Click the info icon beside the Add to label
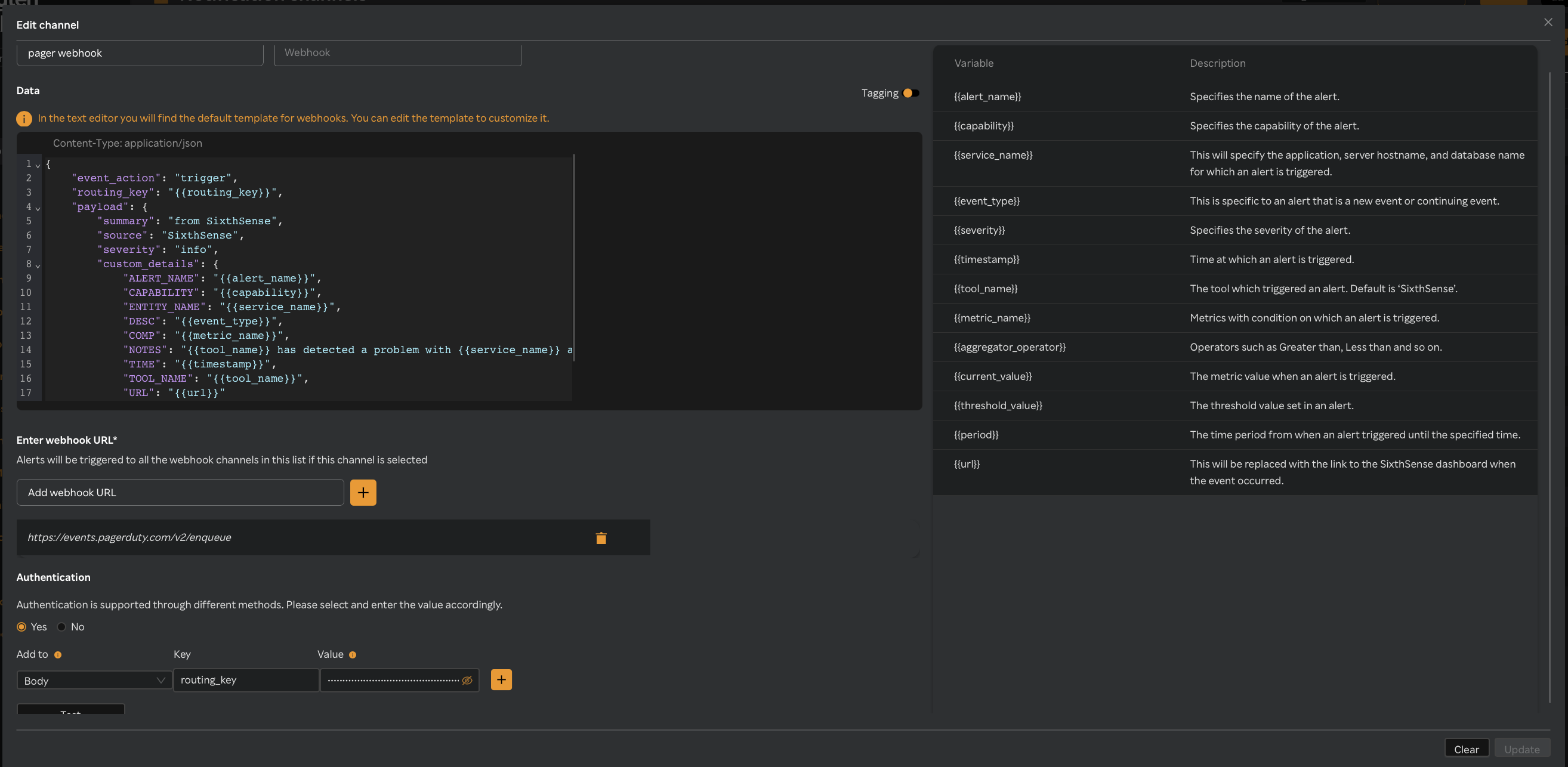 pyautogui.click(x=58, y=655)
